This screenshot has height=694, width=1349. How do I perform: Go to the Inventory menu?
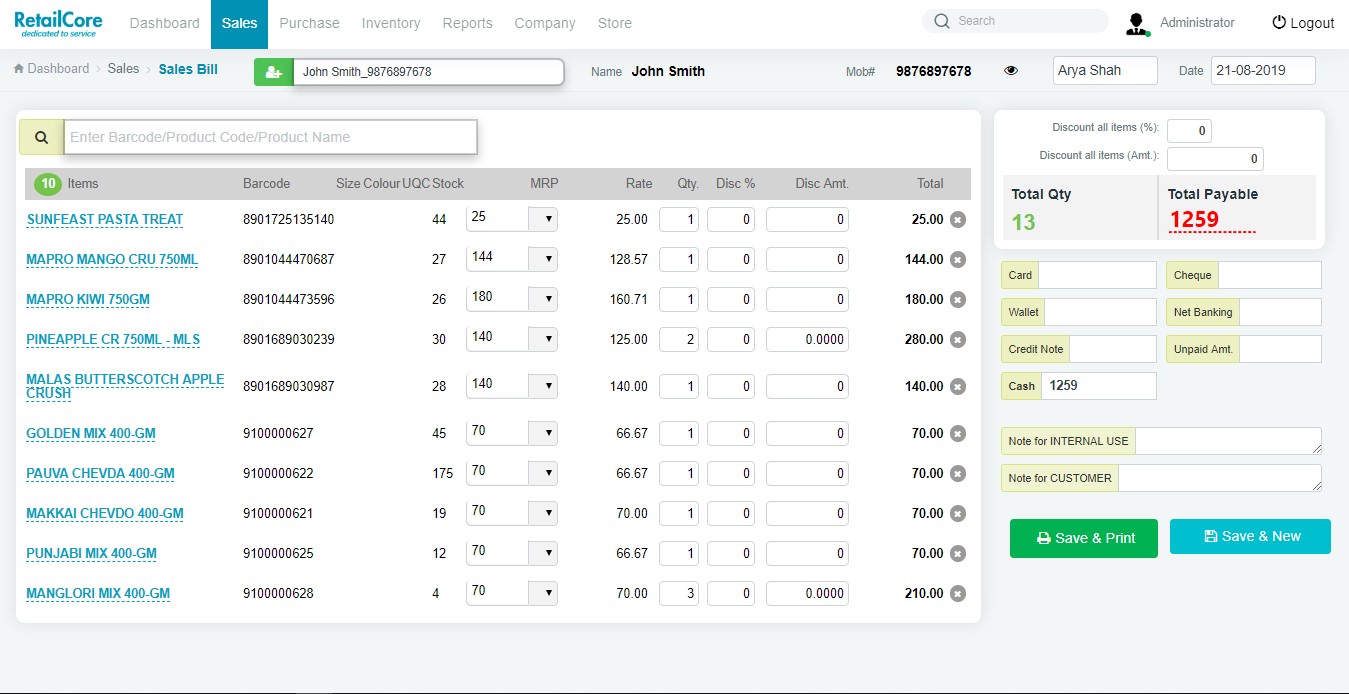tap(391, 23)
